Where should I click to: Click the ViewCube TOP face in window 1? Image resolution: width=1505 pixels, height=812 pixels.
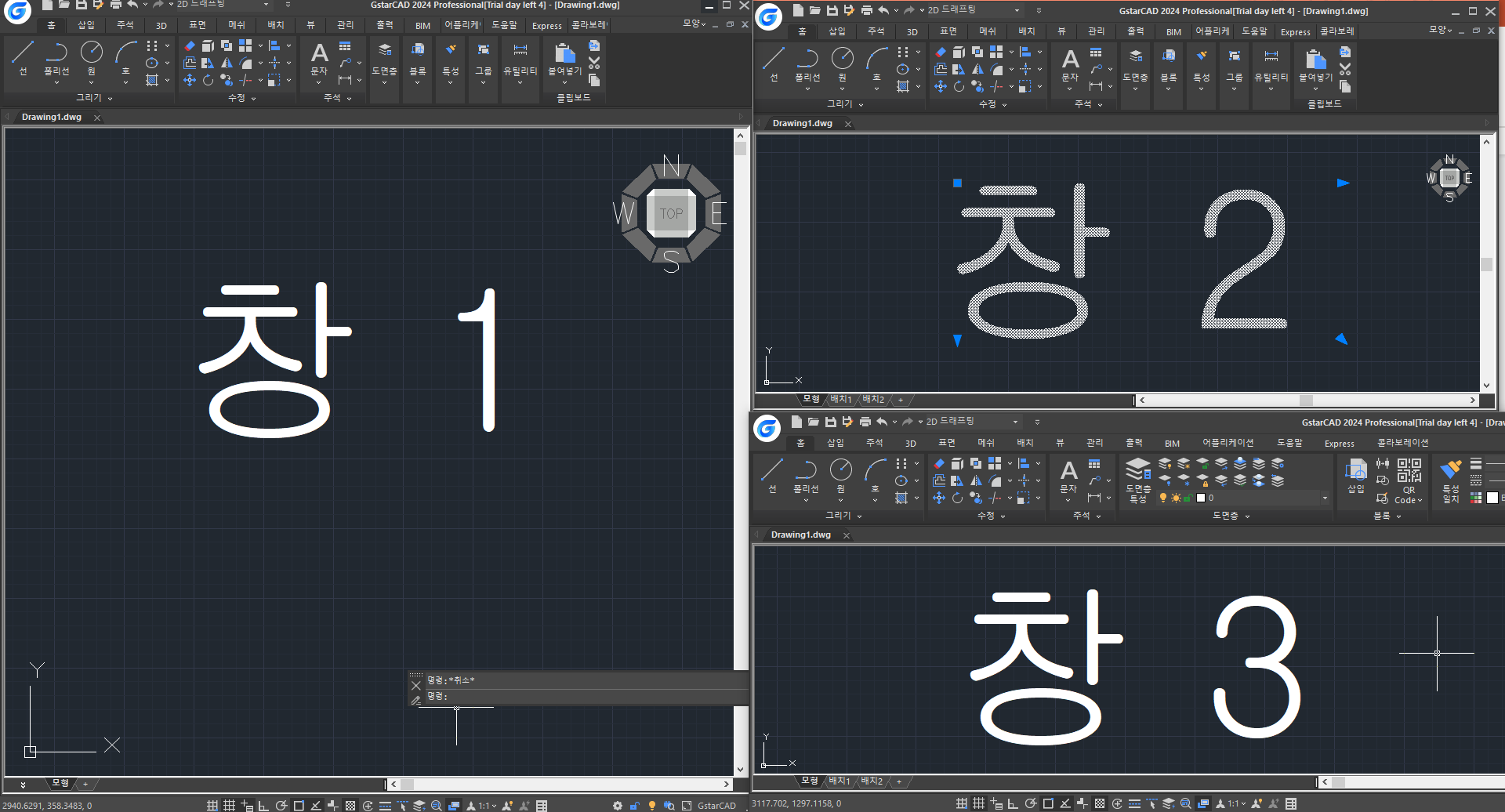coord(671,213)
